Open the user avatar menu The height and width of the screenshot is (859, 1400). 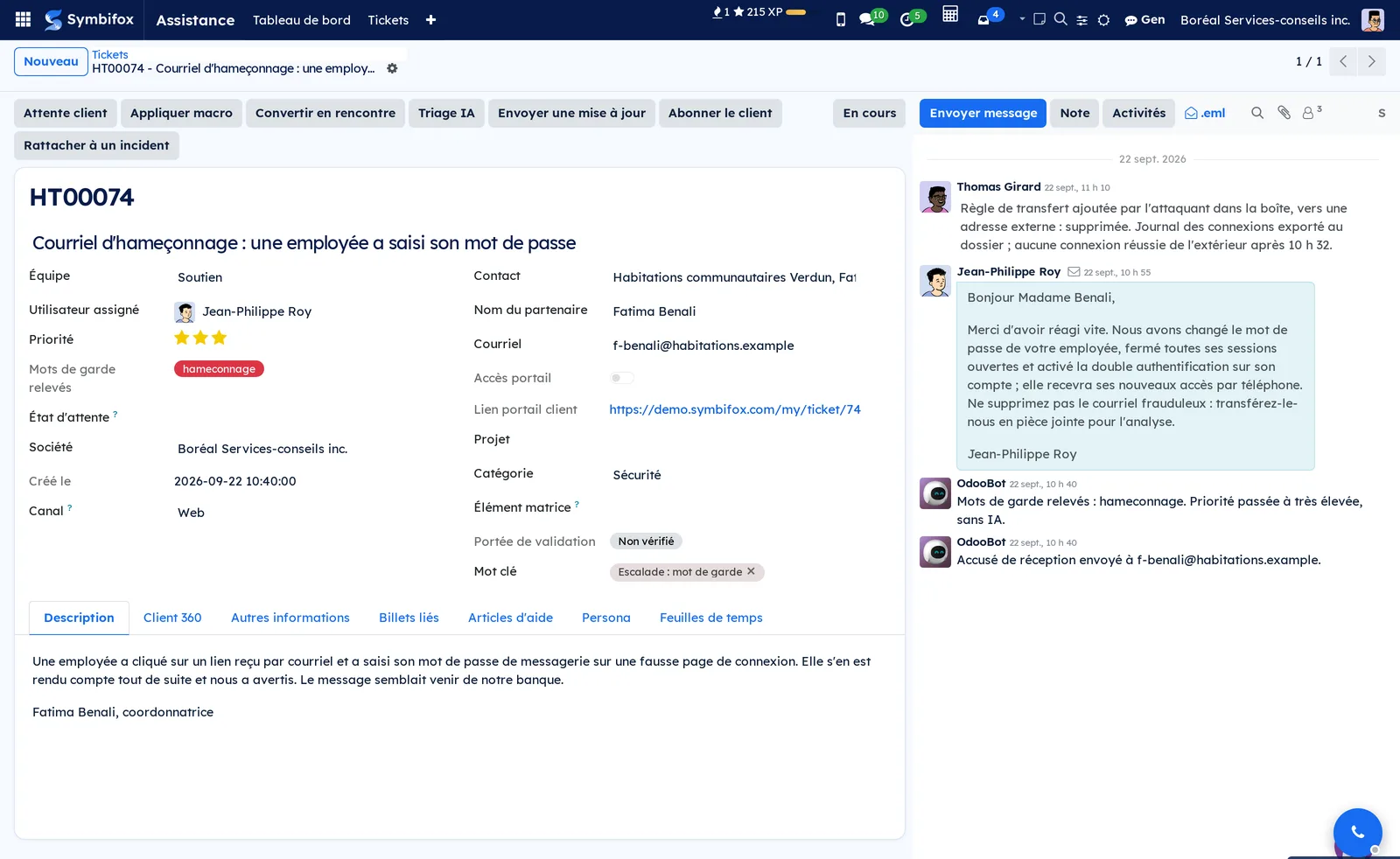tap(1373, 19)
